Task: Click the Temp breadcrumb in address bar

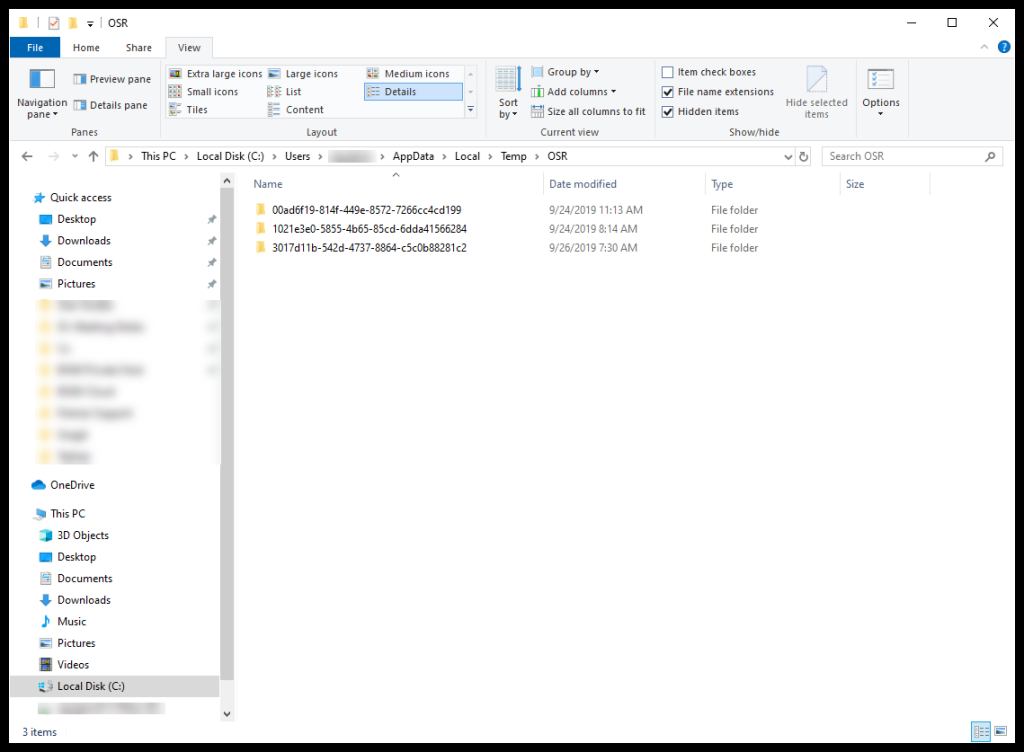Action: click(x=513, y=156)
